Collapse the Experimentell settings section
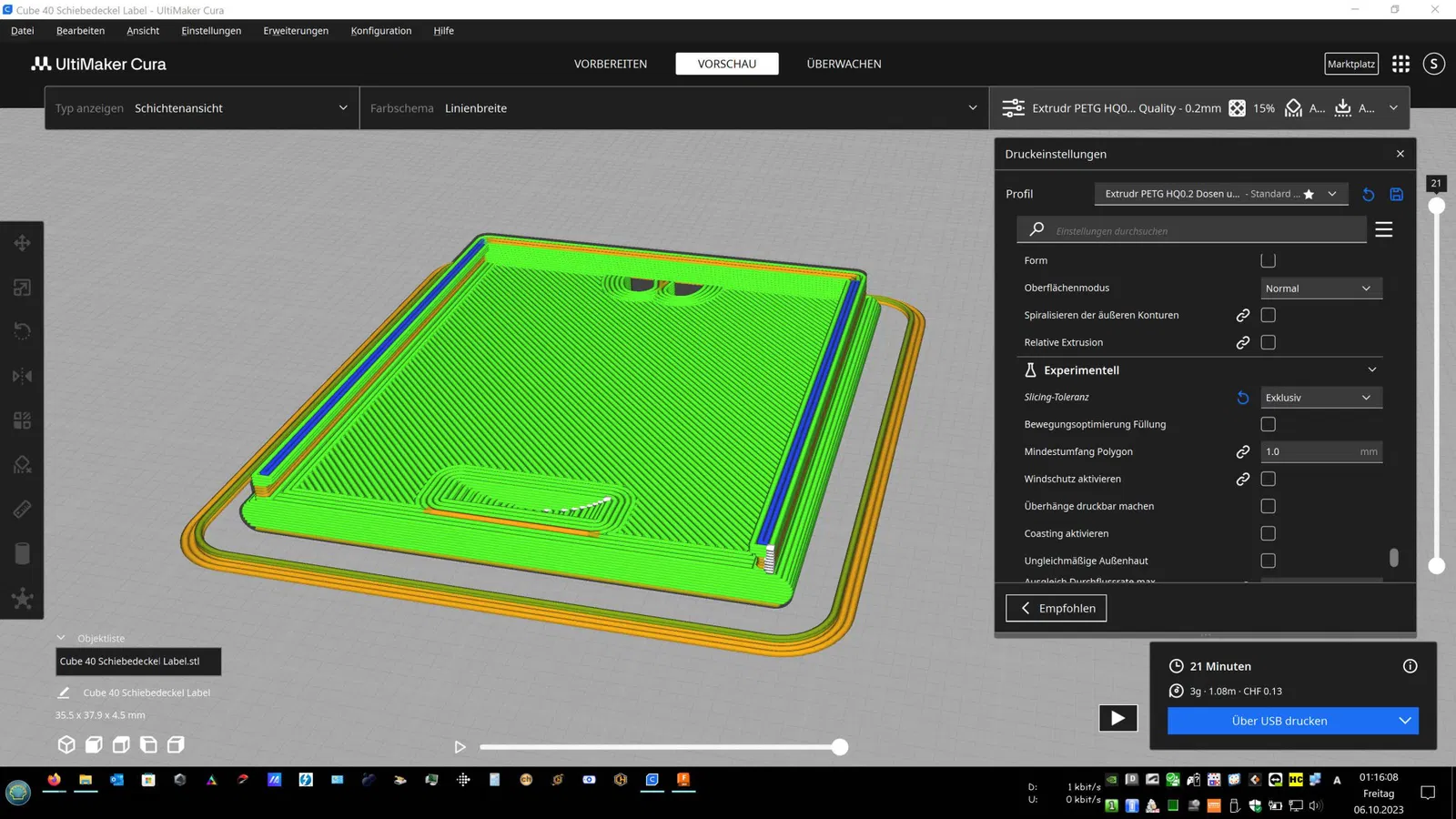1456x819 pixels. coord(1372,369)
